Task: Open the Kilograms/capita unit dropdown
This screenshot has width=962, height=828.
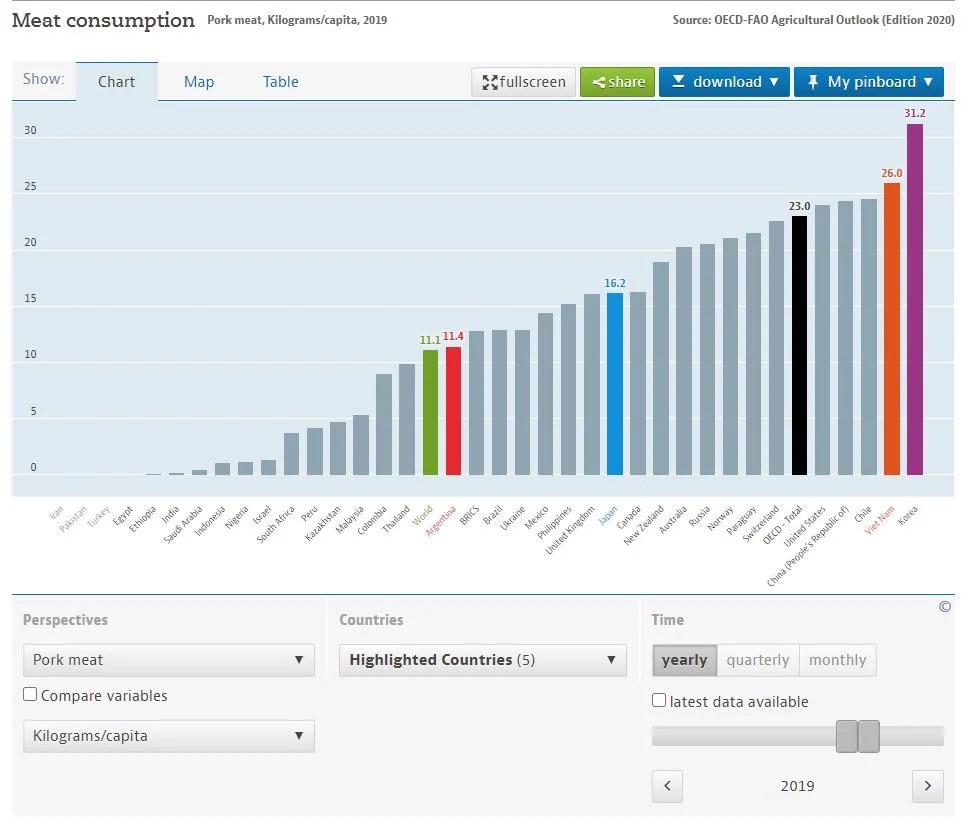Action: [168, 736]
